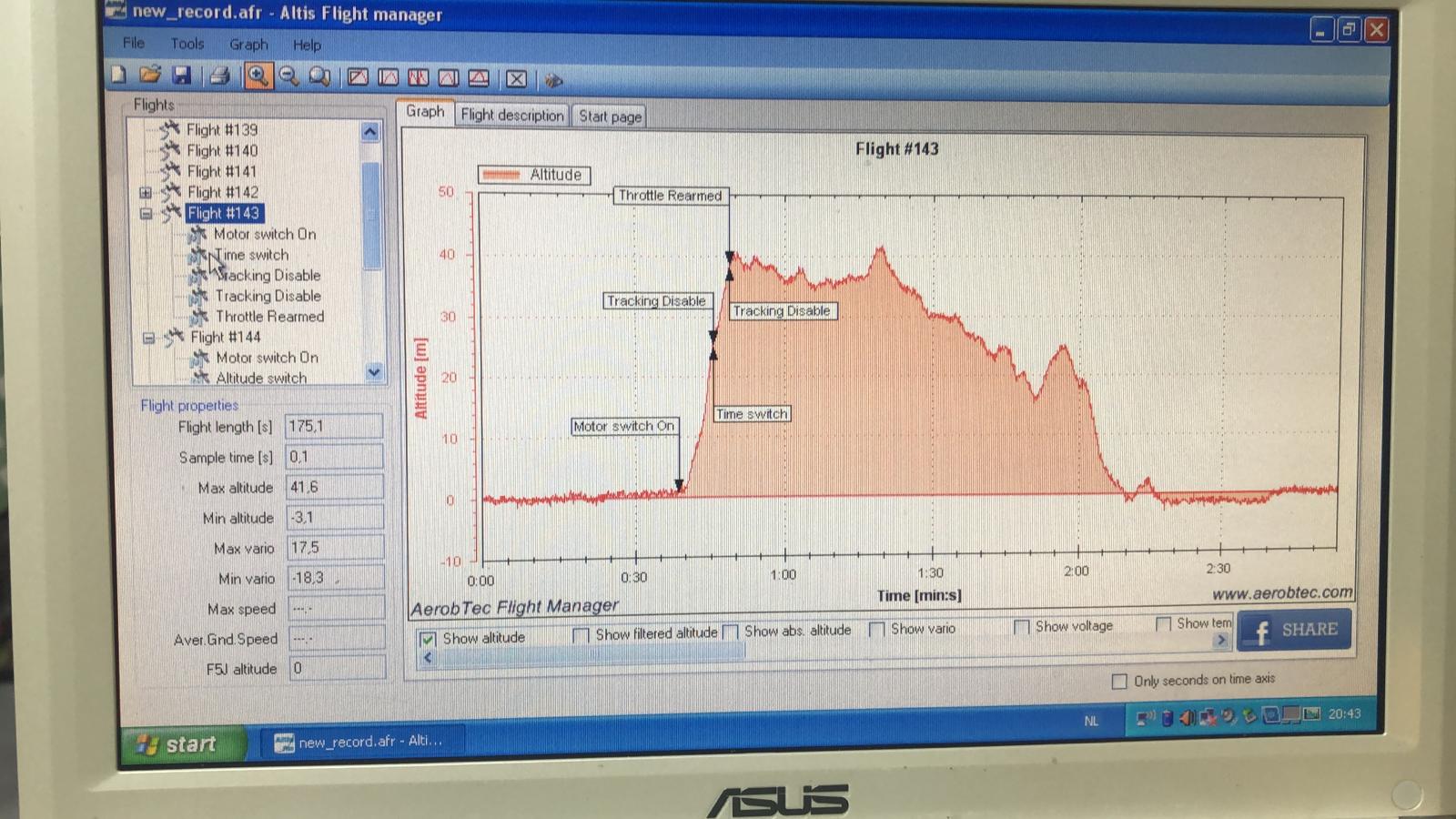The image size is (1456, 819).
Task: Enable the Show voltage checkbox
Action: tap(1022, 627)
